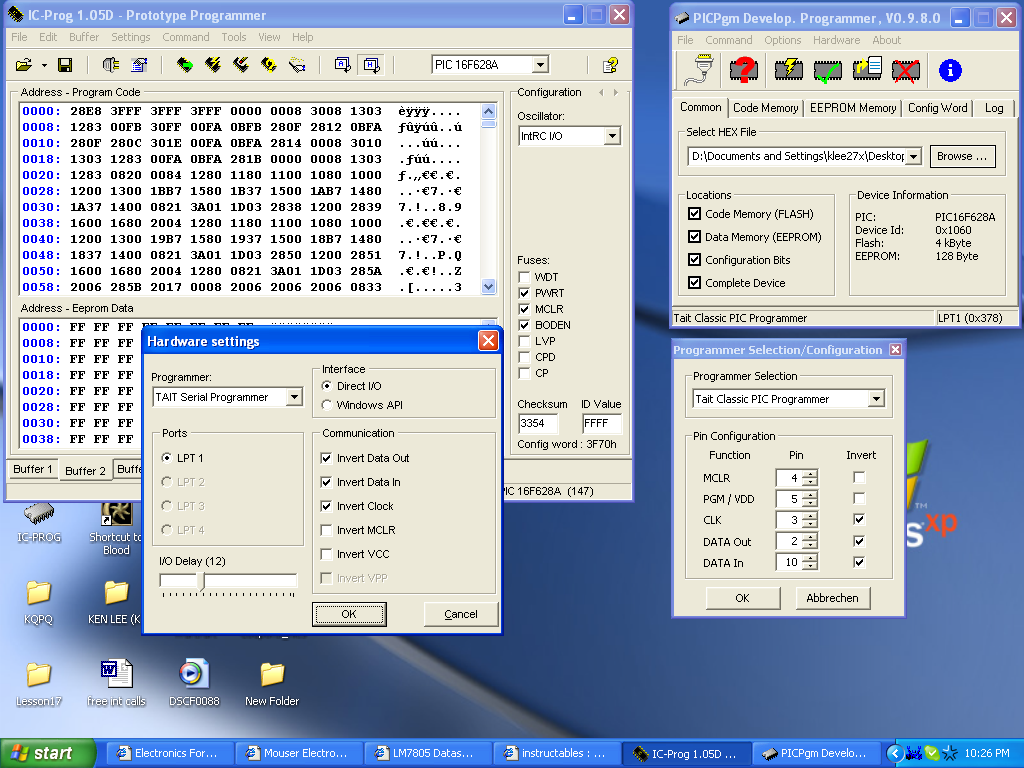
Task: Uncheck Invert Data Out
Action: 327,458
